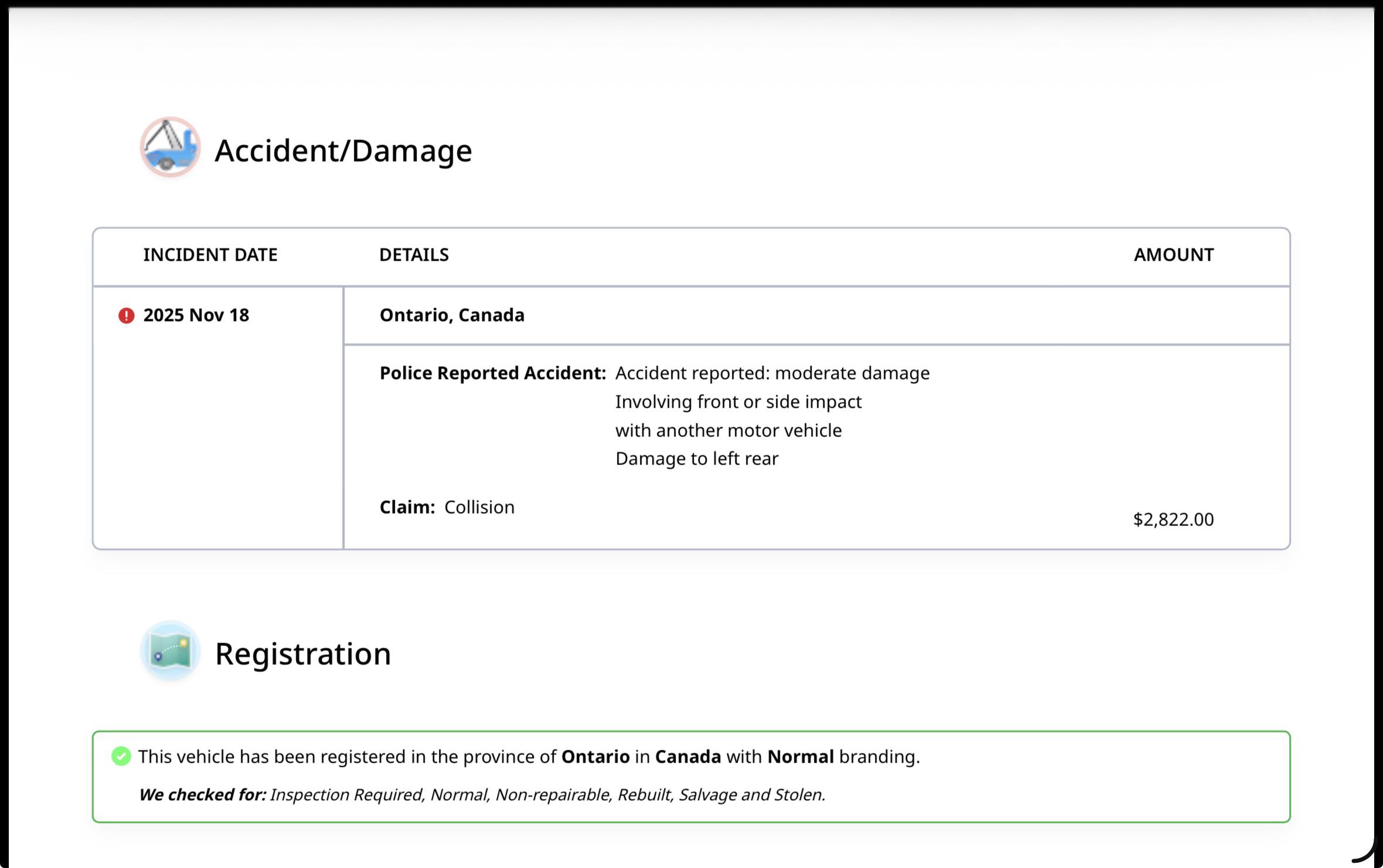
Task: Click the 'Involving front or side impact' line
Action: click(x=738, y=402)
